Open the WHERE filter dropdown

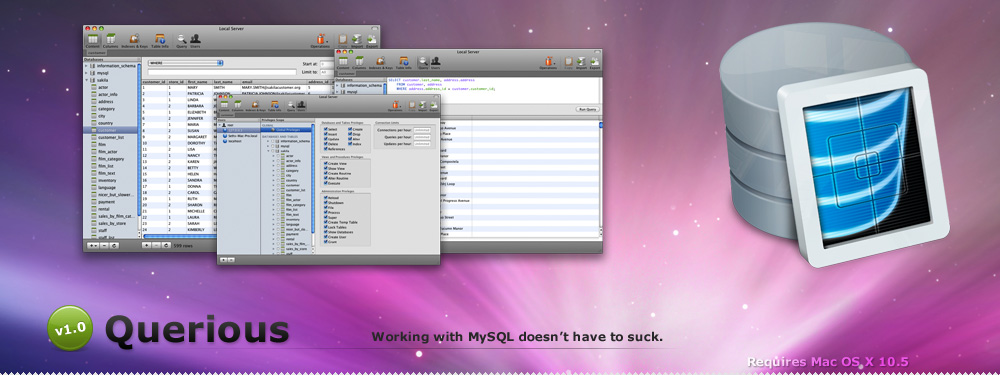pos(185,63)
